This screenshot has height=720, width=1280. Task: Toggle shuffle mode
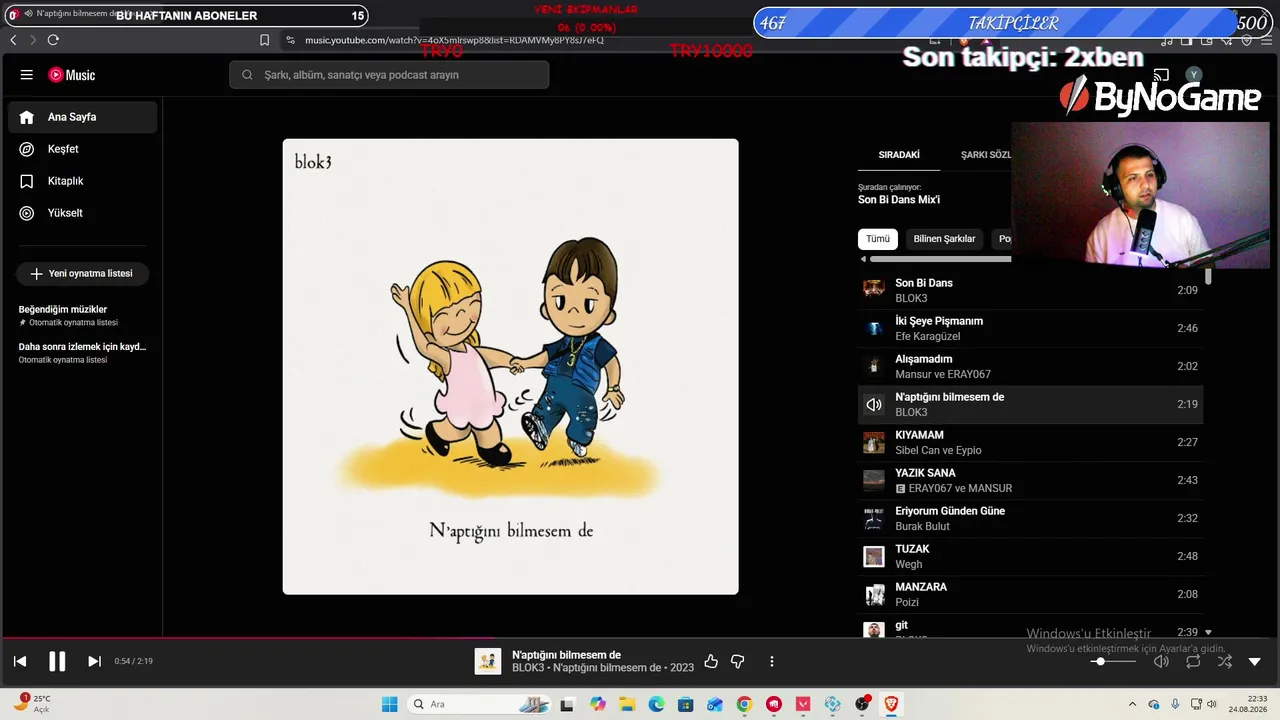point(1225,661)
